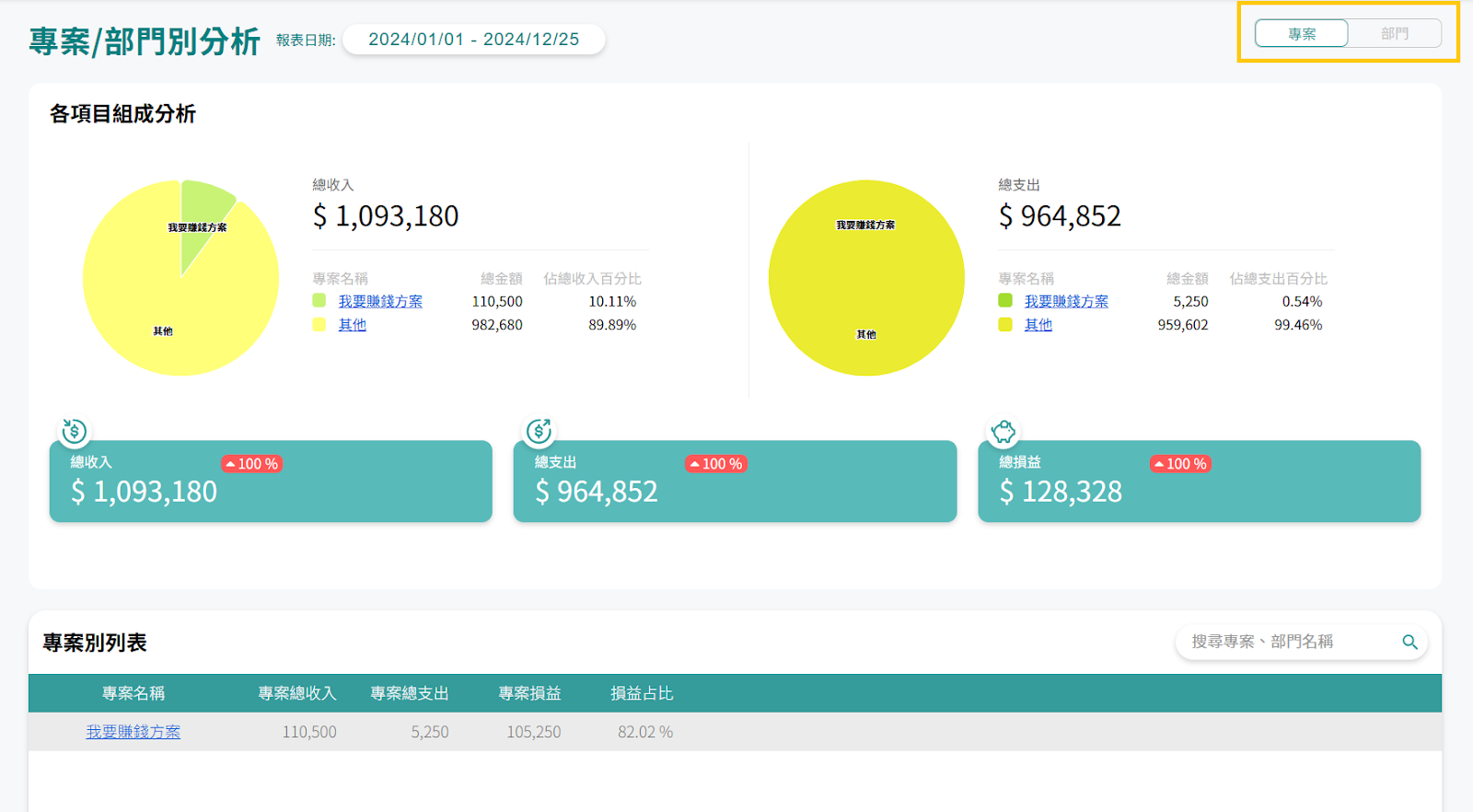
Task: Open 其他 link in income legend
Action: [353, 325]
